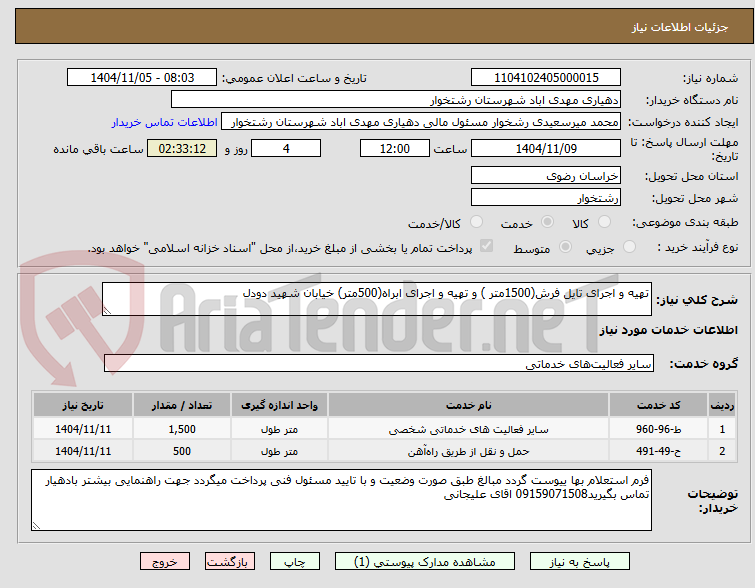Open مشاهده مدارک پیوستی (1) button

tap(425, 562)
